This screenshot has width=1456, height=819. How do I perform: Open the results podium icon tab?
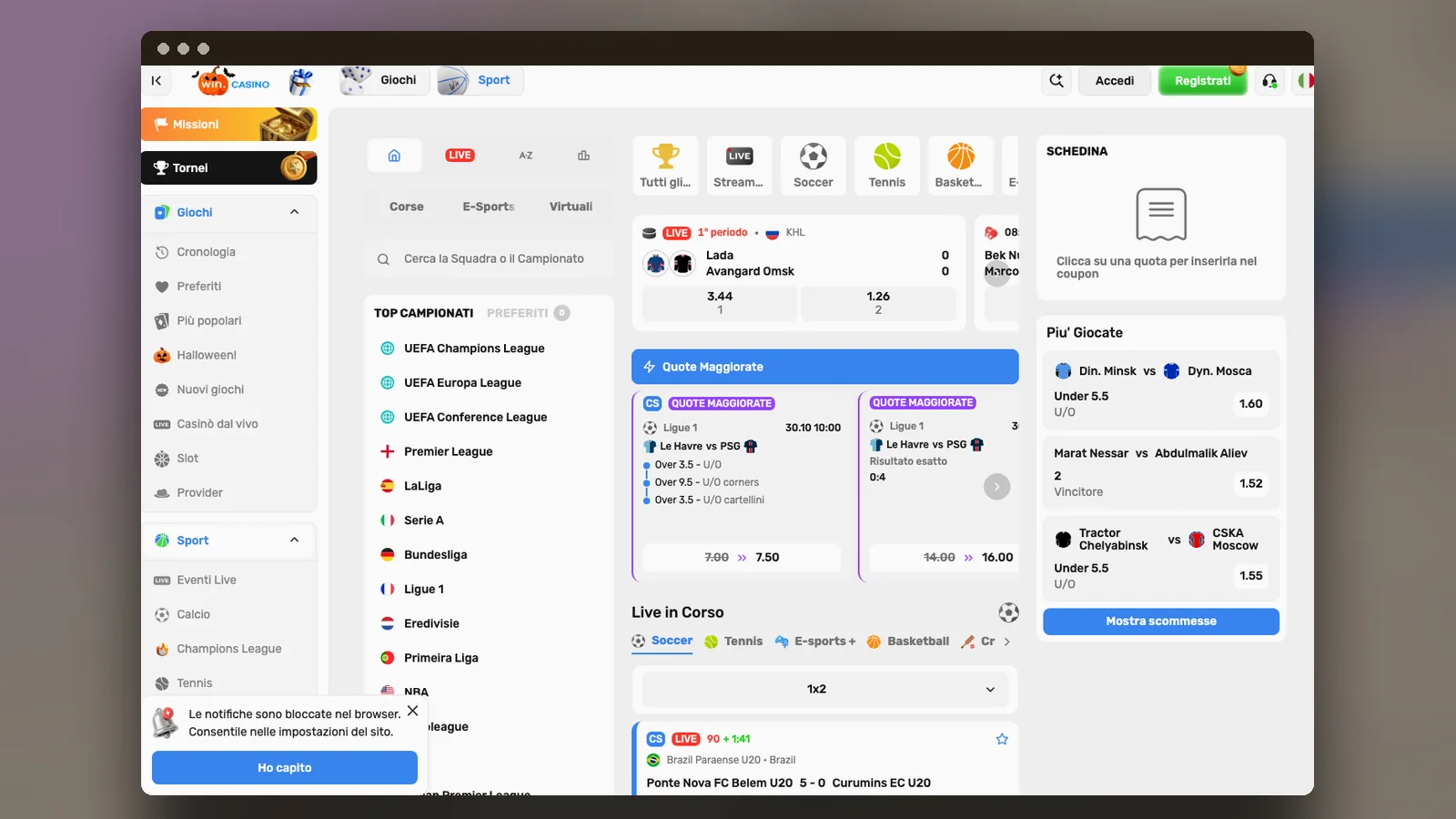(x=583, y=156)
